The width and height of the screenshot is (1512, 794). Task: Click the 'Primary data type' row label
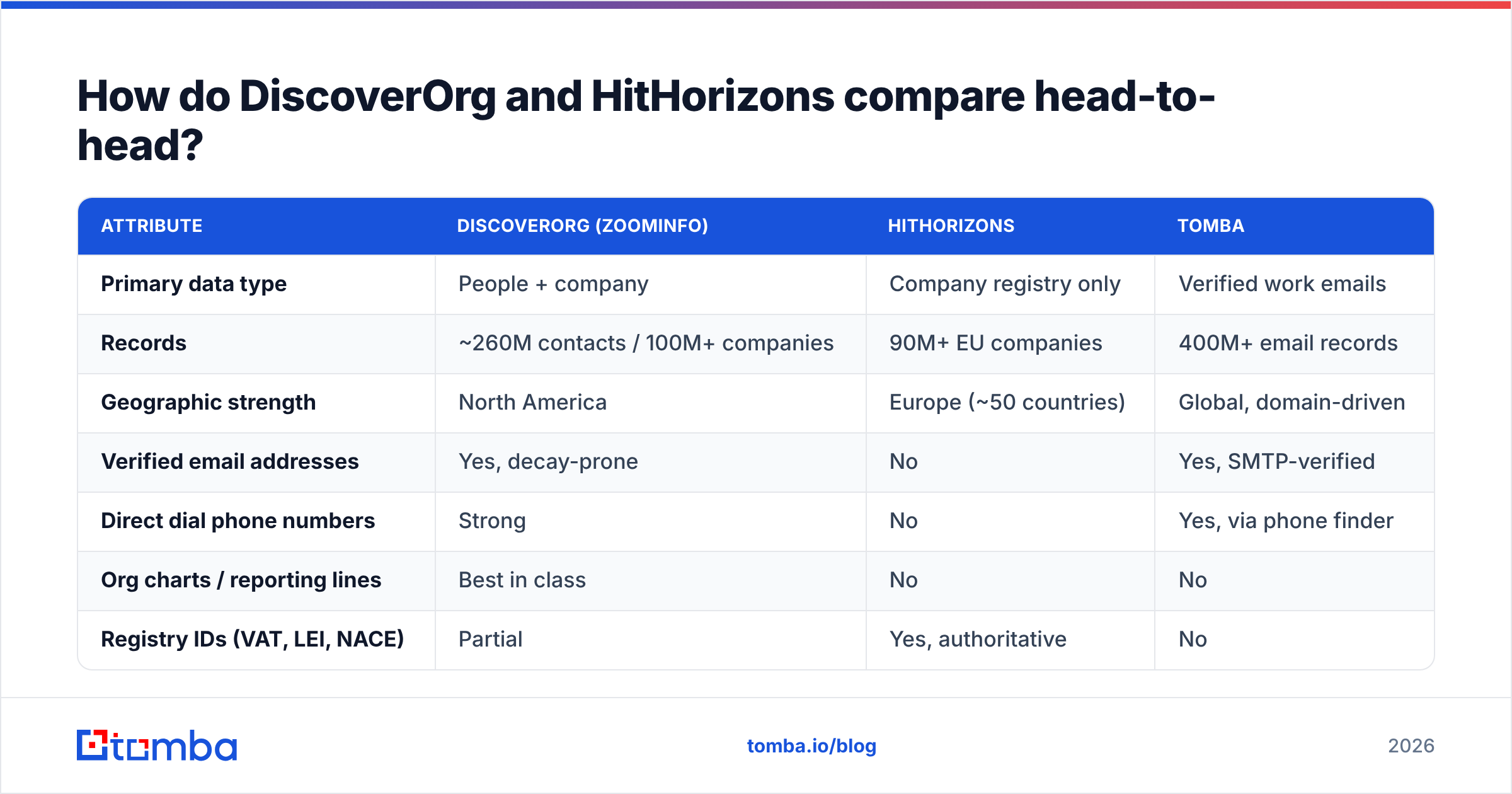click(x=194, y=284)
